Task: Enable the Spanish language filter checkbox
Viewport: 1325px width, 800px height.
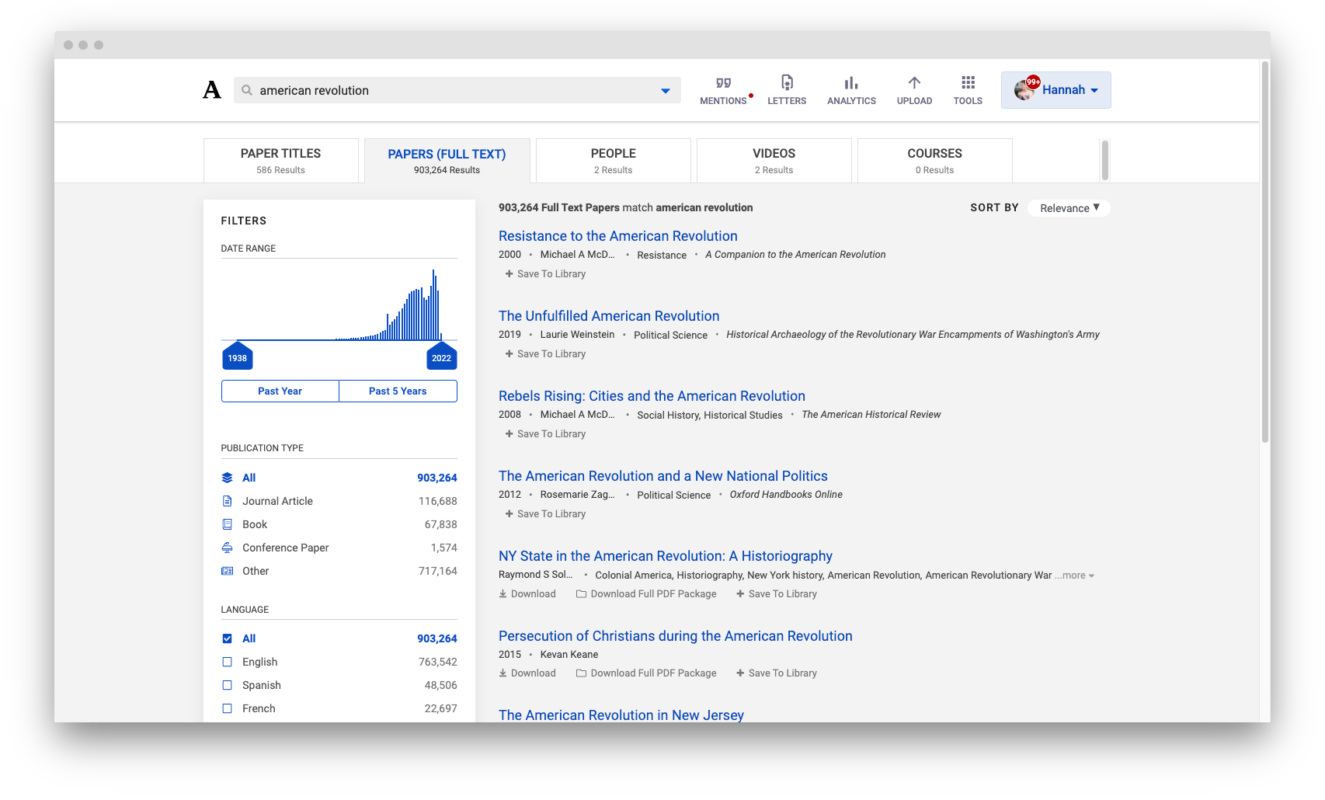Action: pyautogui.click(x=227, y=685)
